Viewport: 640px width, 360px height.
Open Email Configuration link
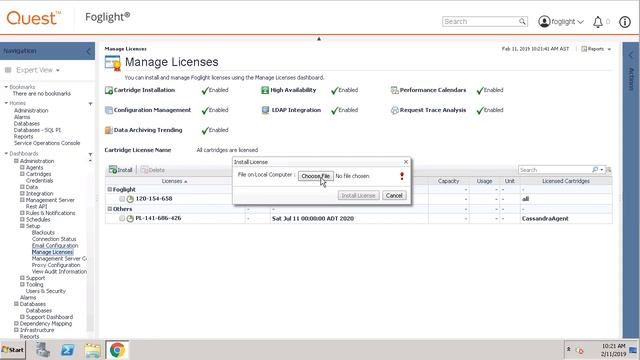tap(55, 246)
